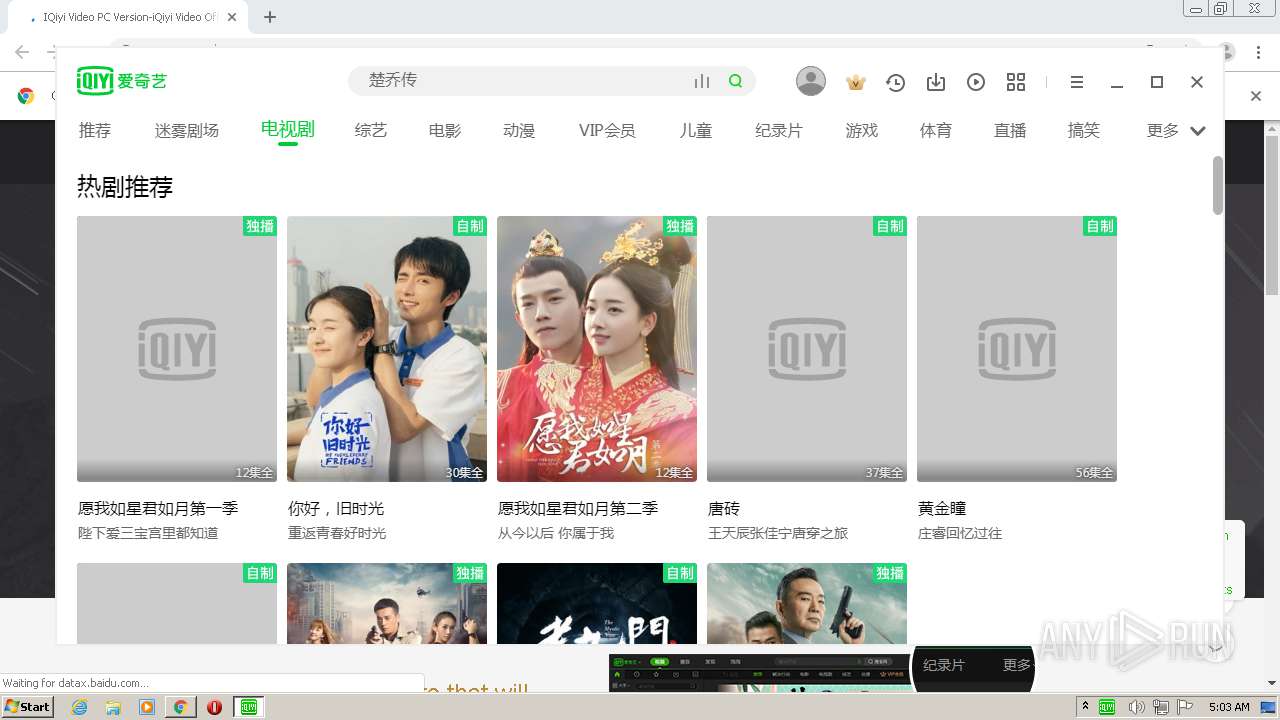Open 愿我如星君如月第一季 placeholder poster
This screenshot has width=1280, height=720.
pos(177,349)
